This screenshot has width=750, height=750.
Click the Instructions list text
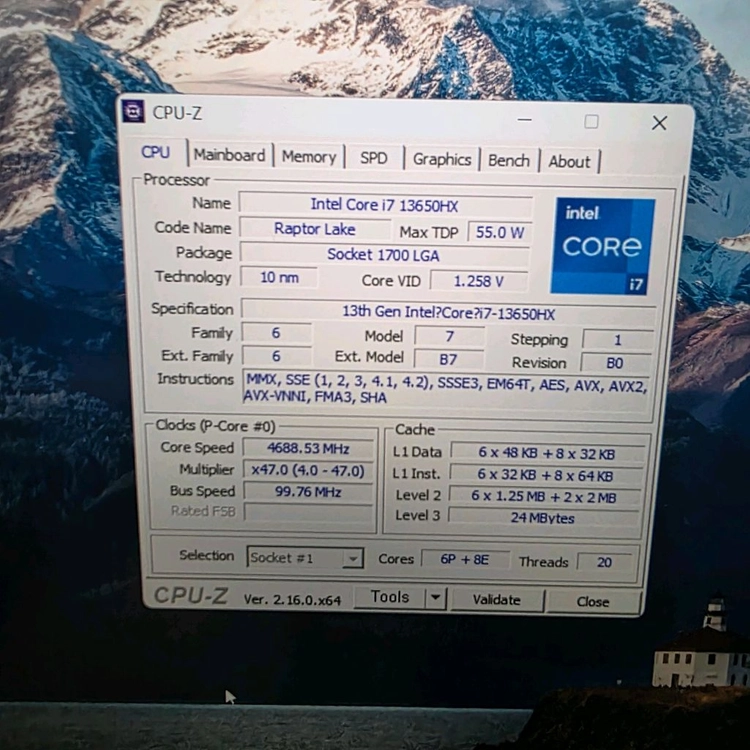[x=446, y=391]
